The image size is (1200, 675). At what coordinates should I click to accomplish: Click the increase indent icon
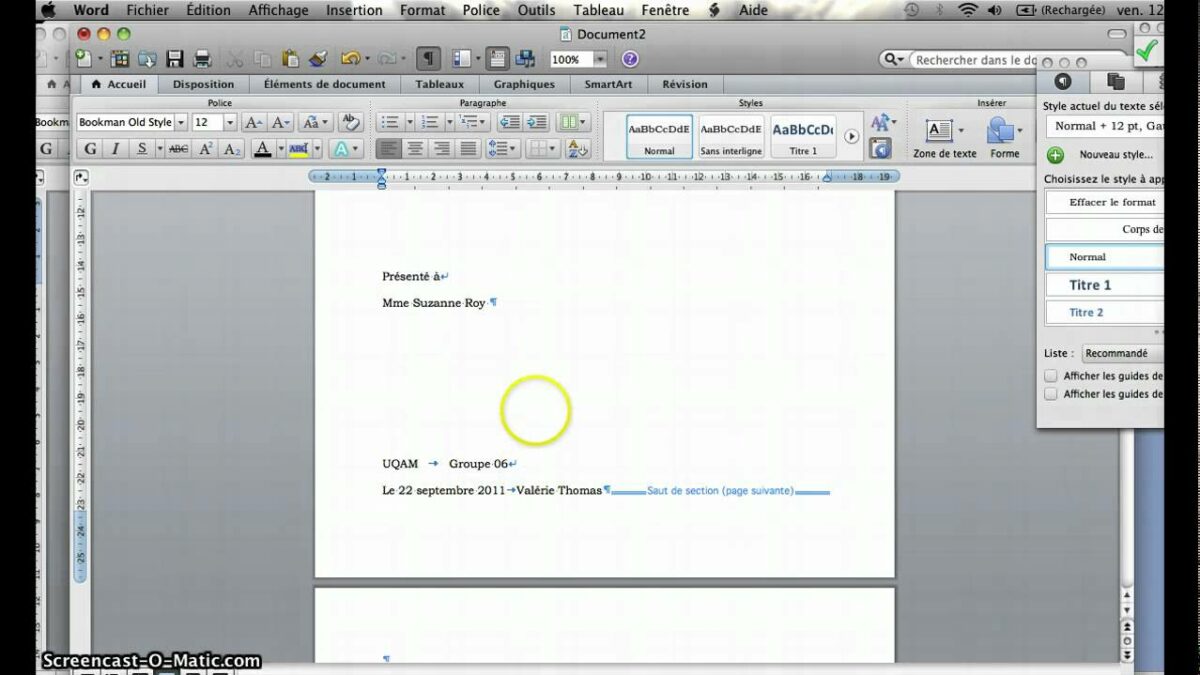point(537,122)
